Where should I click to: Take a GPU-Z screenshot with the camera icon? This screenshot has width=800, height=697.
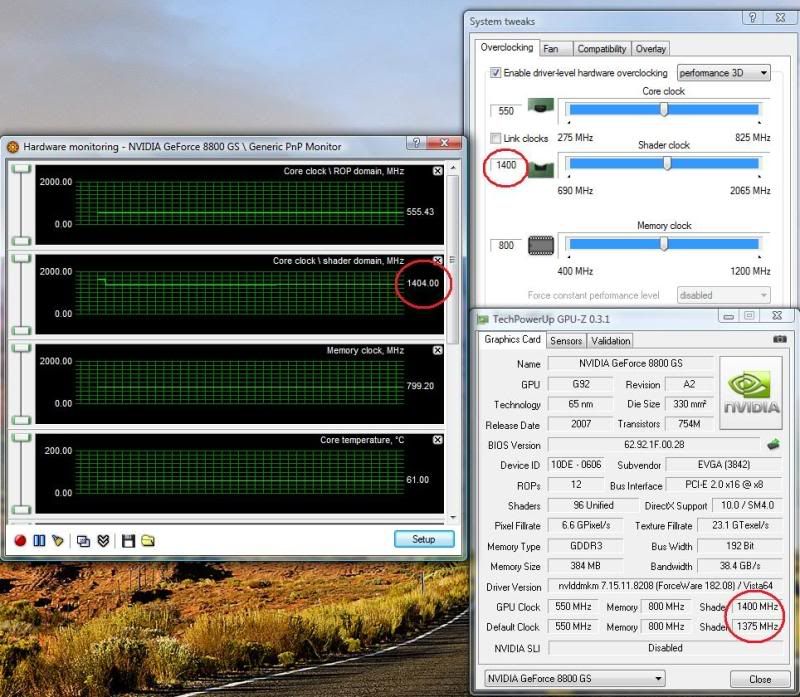[x=780, y=339]
